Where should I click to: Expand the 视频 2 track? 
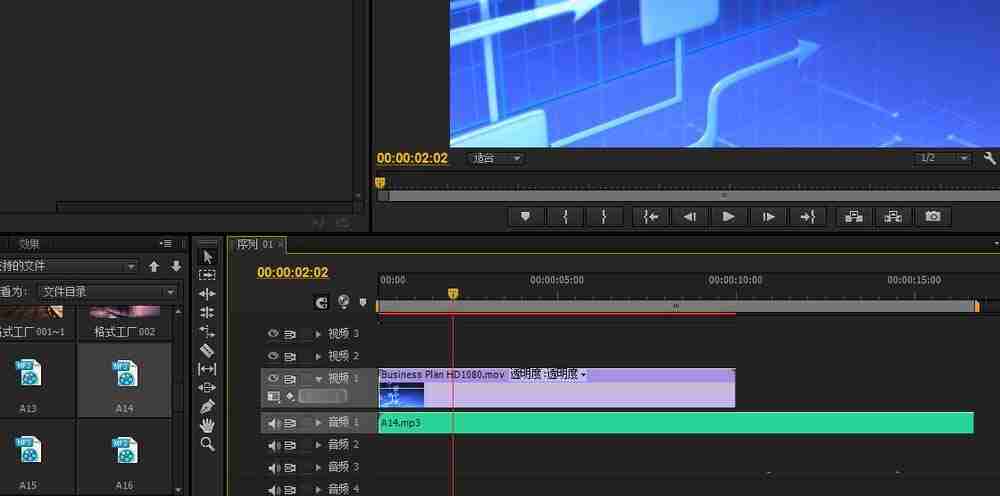tap(319, 356)
